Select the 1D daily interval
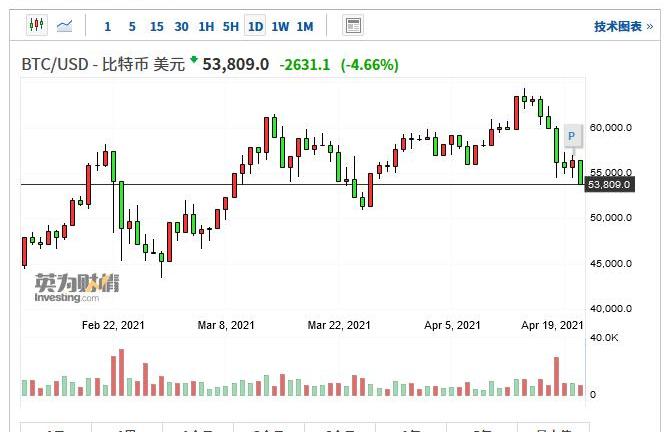This screenshot has width=665, height=432. point(256,26)
